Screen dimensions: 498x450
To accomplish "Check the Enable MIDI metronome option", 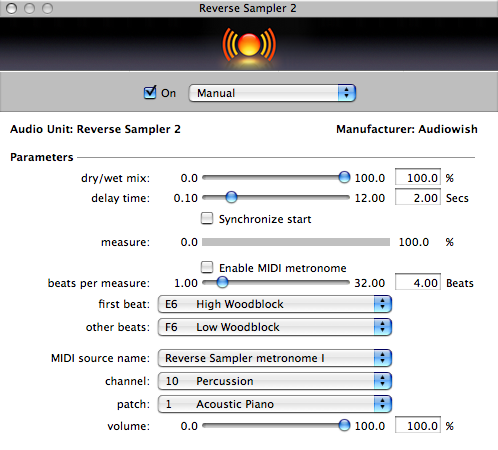I will [207, 267].
